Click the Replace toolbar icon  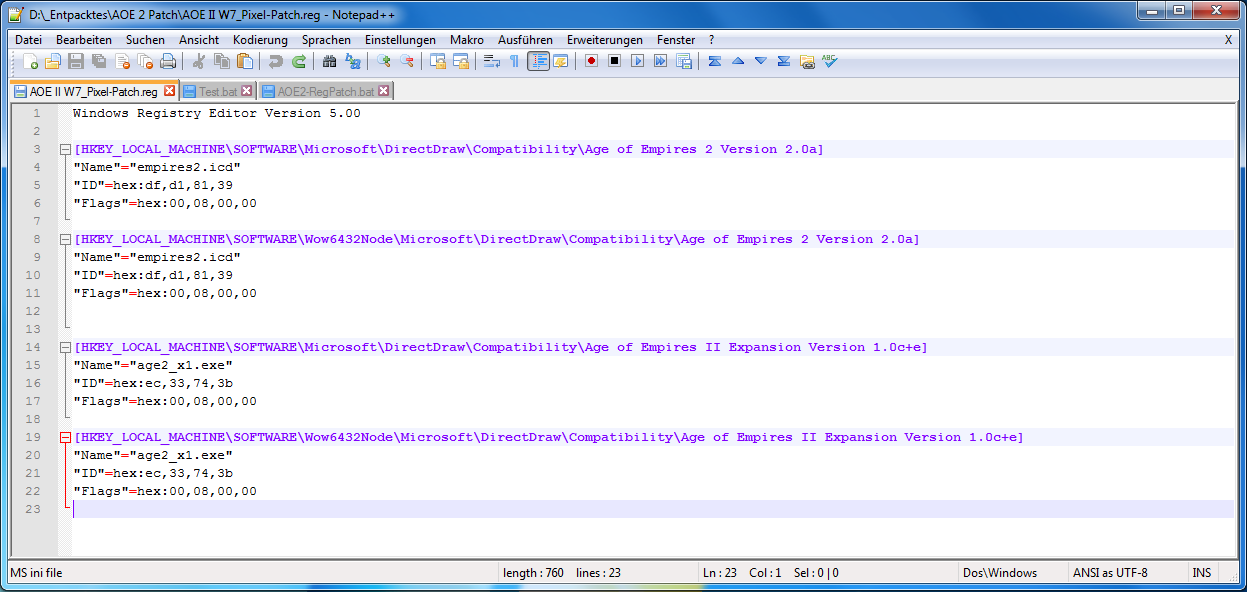(x=353, y=61)
